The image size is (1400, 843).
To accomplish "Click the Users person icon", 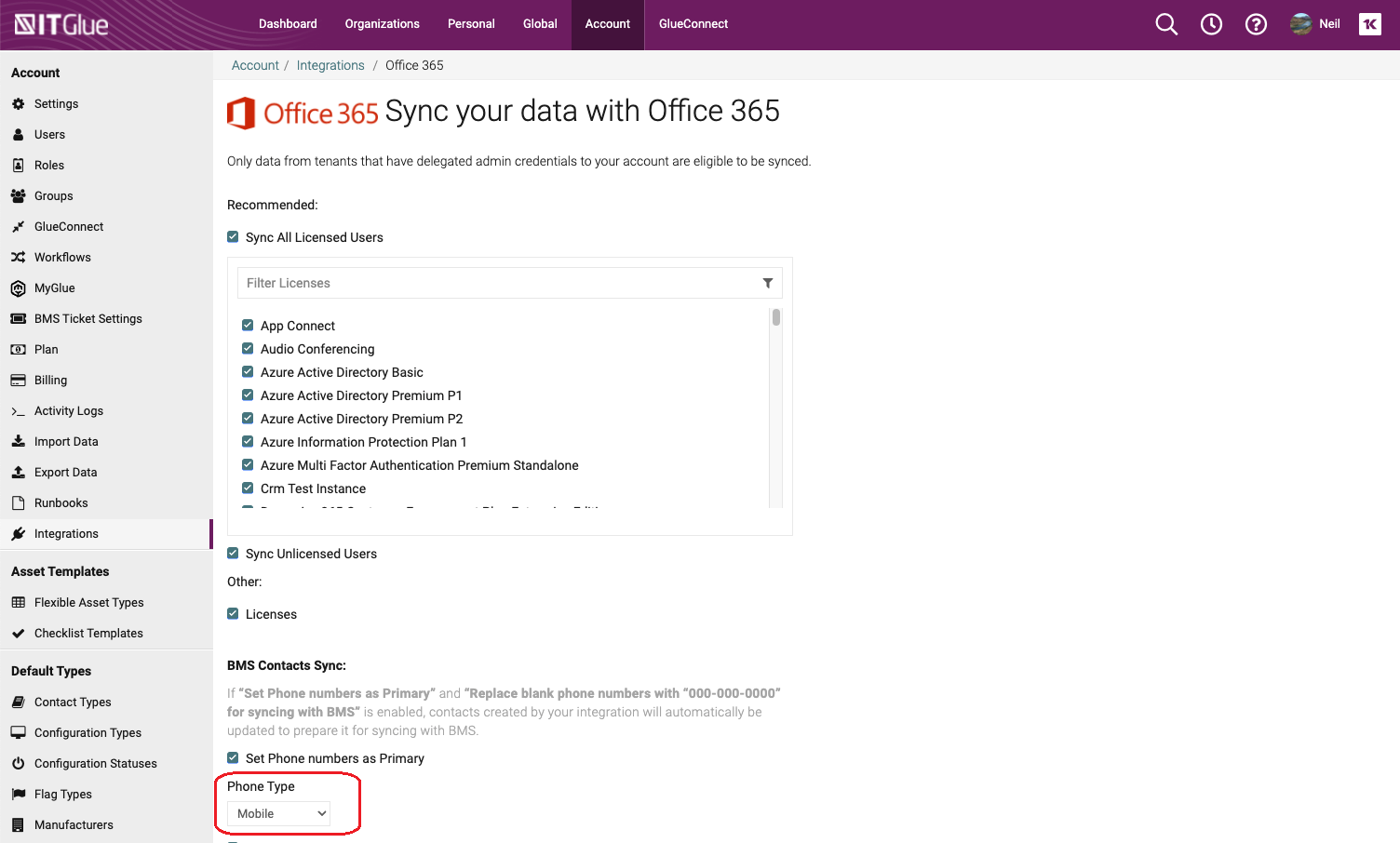I will [x=18, y=135].
